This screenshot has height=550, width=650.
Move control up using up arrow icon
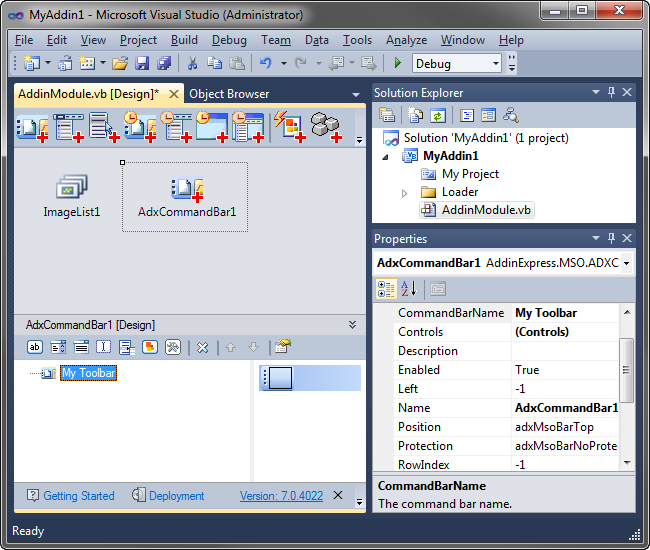[x=230, y=347]
